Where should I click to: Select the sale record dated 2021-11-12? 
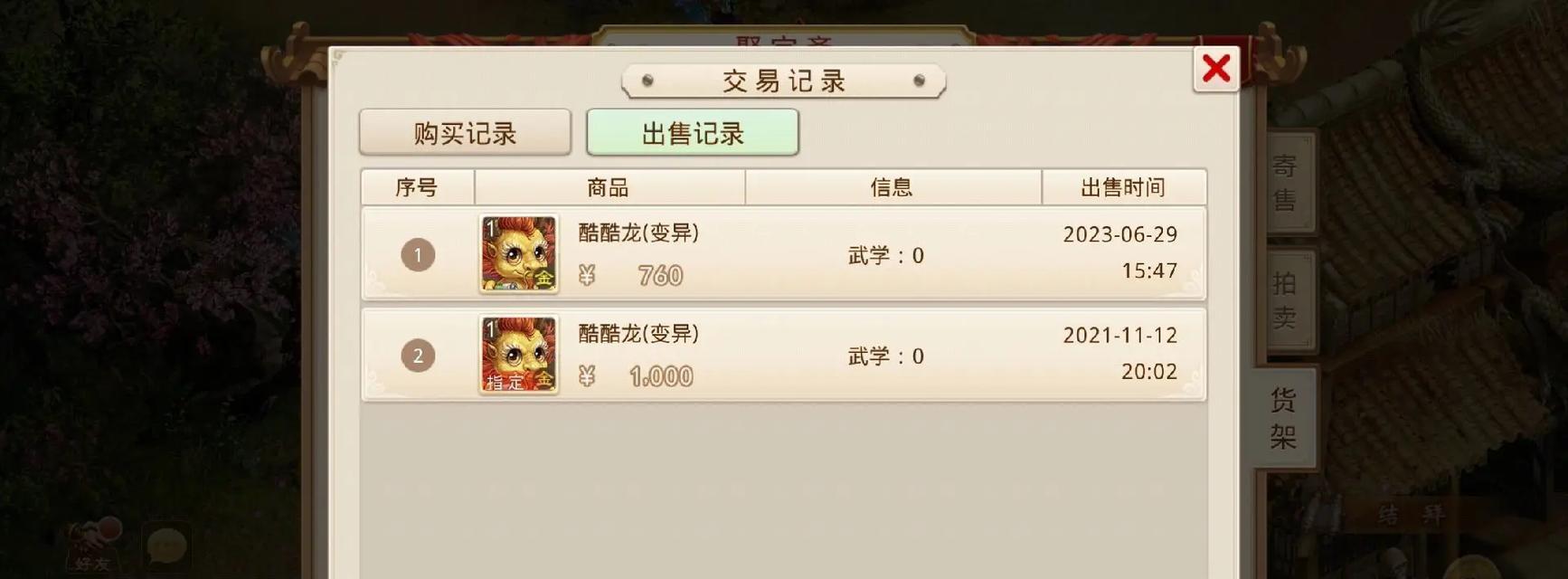[784, 355]
